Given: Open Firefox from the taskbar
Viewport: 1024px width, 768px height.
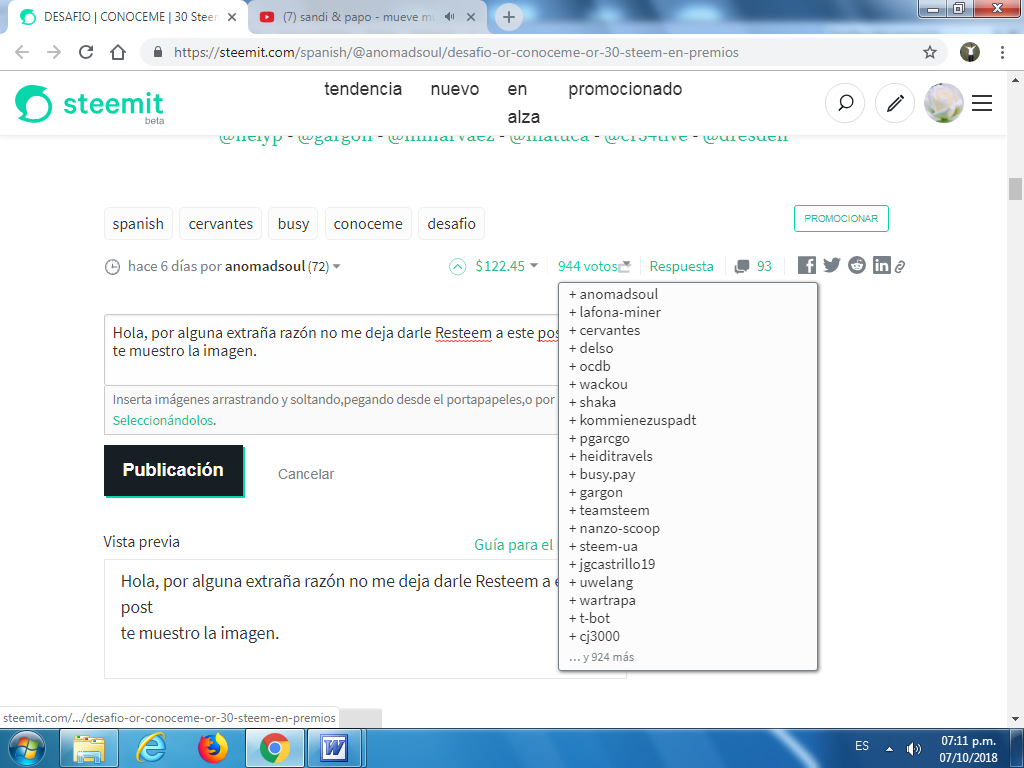Looking at the screenshot, I should pyautogui.click(x=212, y=748).
